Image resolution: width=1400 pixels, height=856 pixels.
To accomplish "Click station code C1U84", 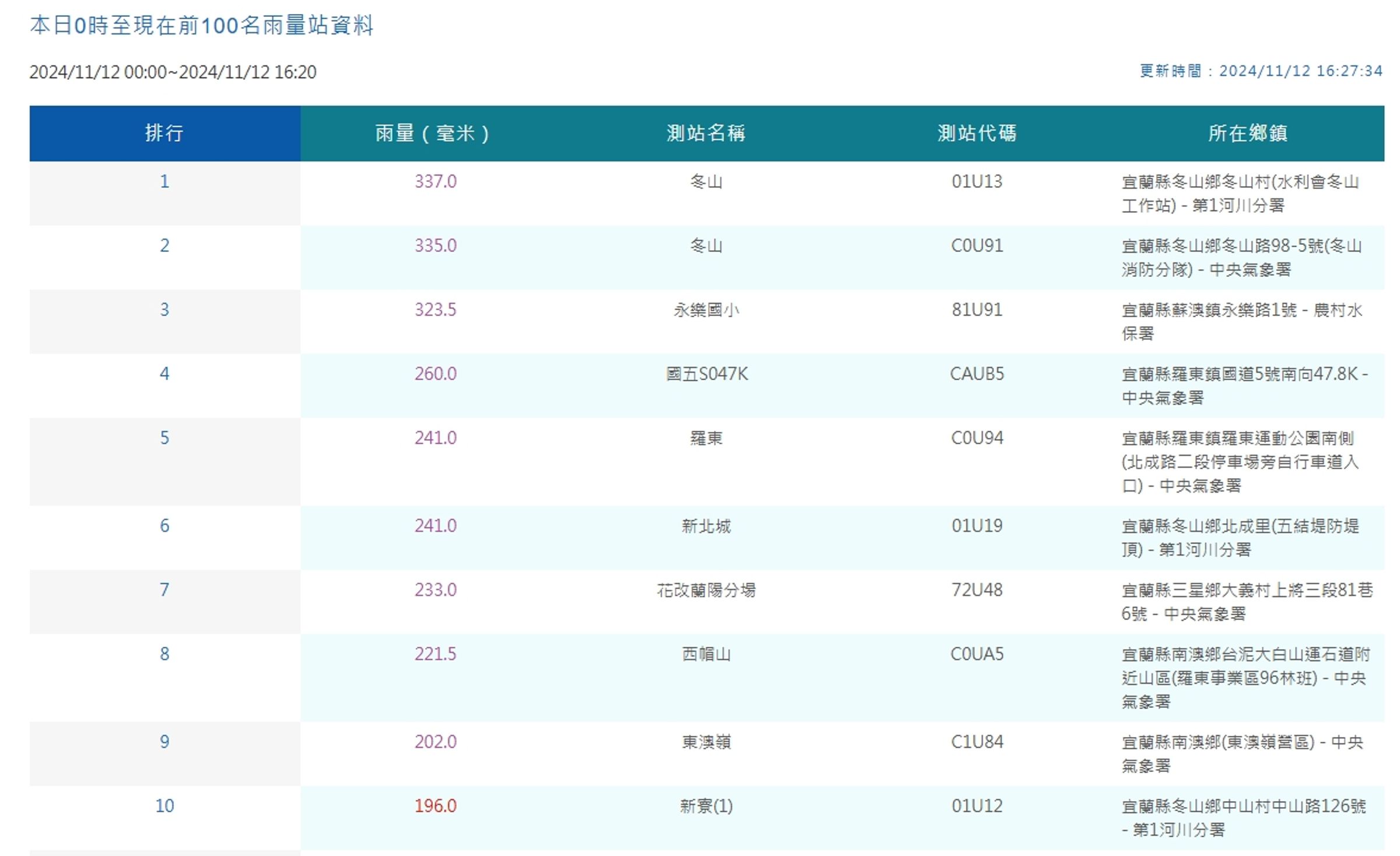I will (x=977, y=742).
